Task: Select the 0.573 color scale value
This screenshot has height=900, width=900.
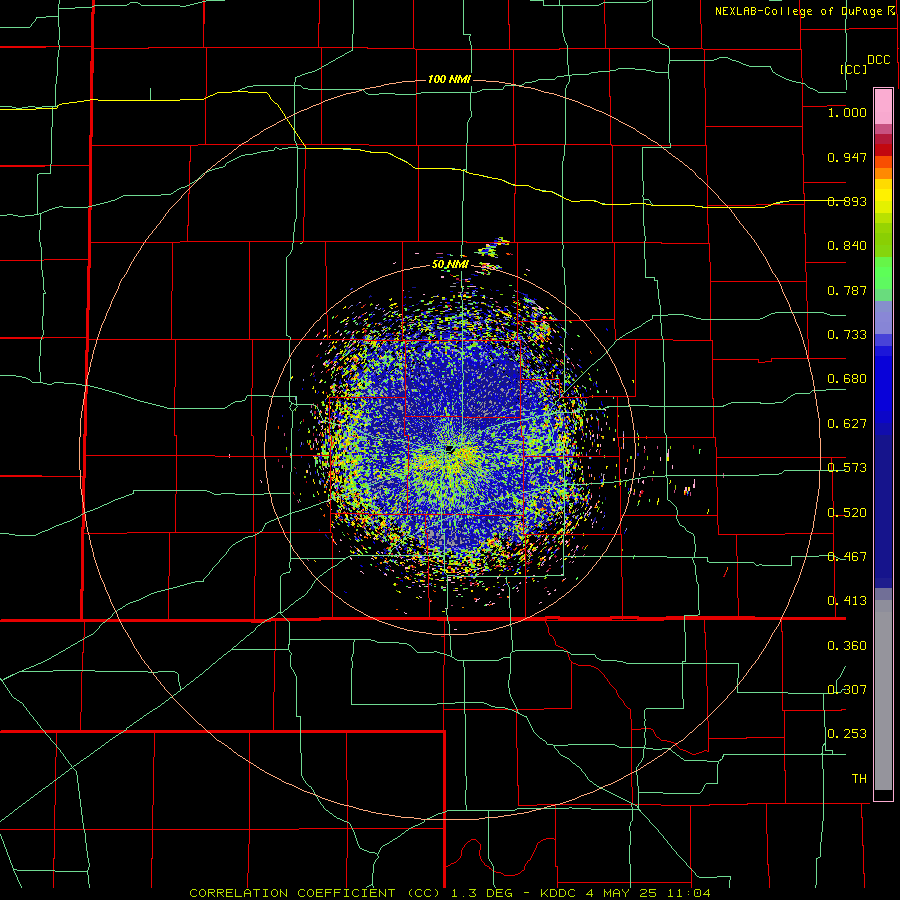Action: [x=847, y=468]
